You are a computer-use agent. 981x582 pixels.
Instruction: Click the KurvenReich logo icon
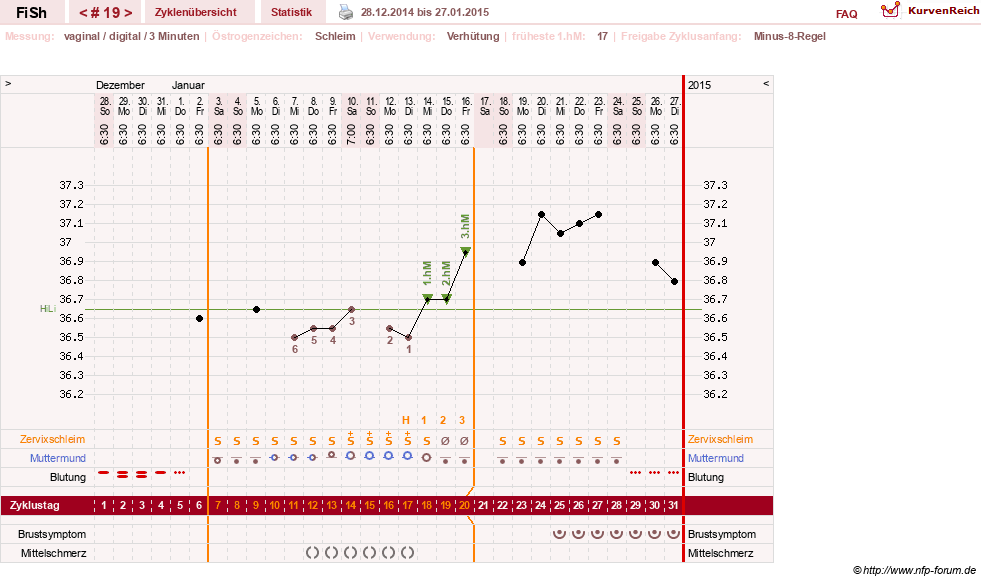[x=890, y=10]
